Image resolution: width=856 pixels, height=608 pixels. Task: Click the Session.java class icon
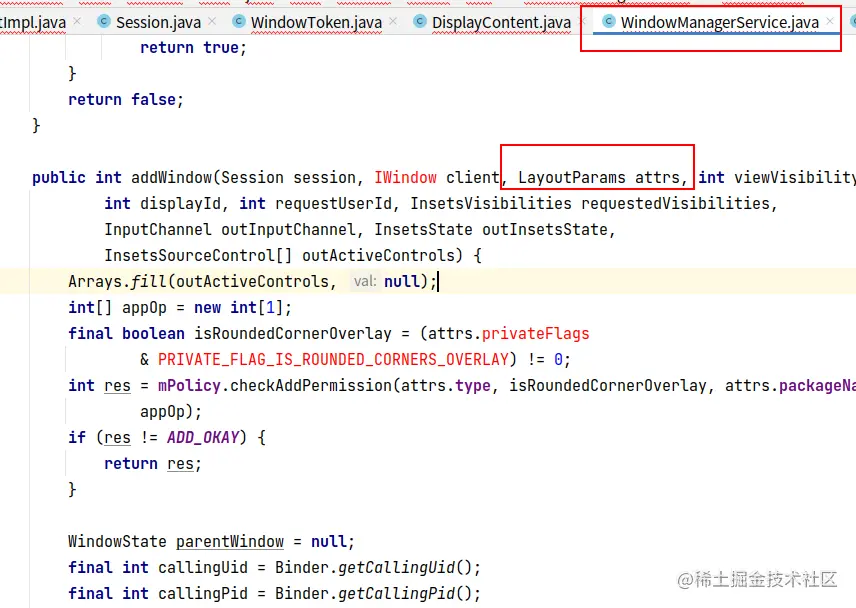click(x=103, y=21)
